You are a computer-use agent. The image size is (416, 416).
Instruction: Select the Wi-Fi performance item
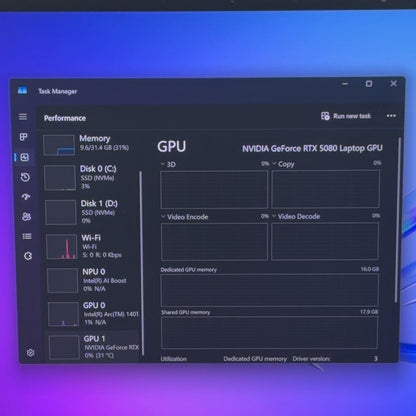coord(92,247)
